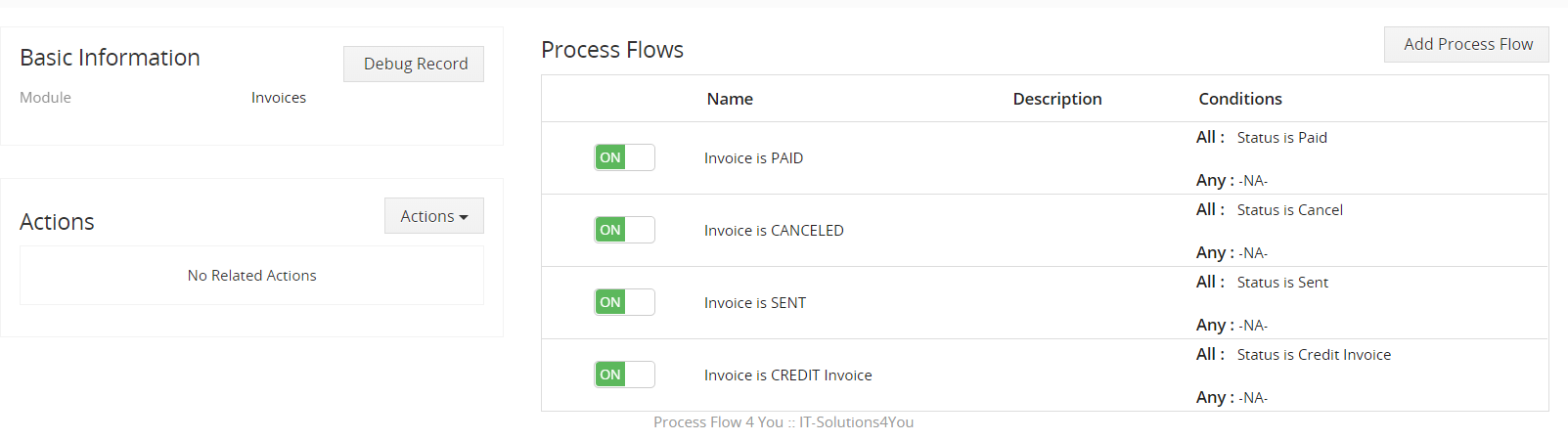
Task: Click the Status is Sent condition text
Action: pyautogui.click(x=1282, y=283)
